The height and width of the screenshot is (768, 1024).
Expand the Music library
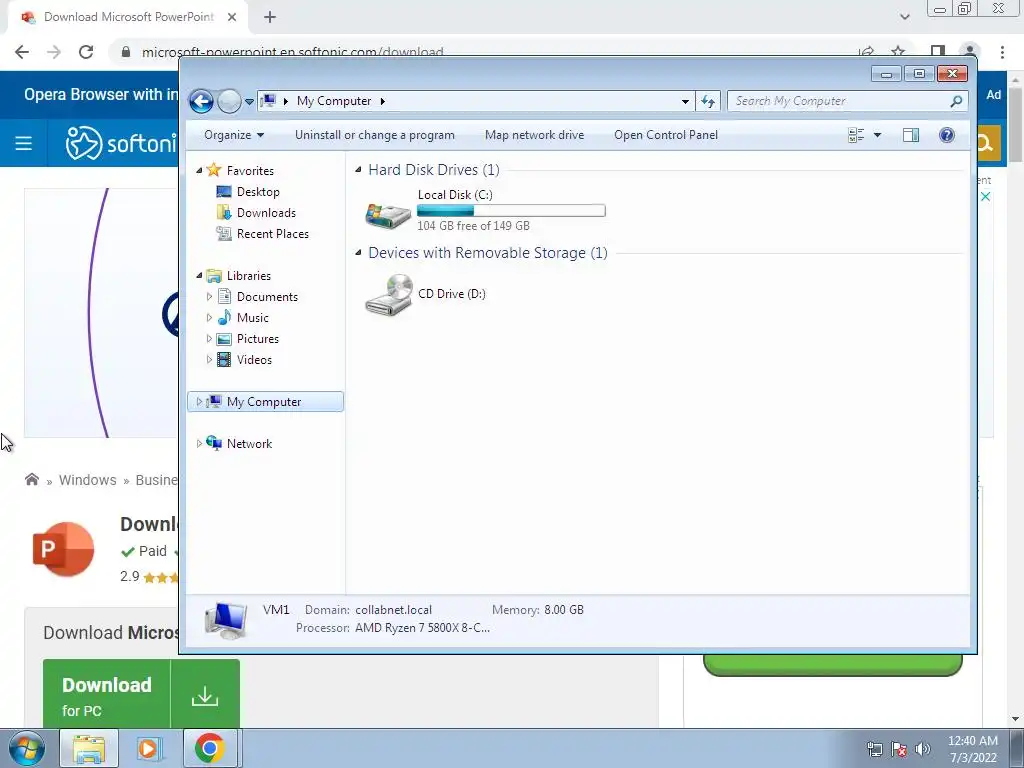click(209, 318)
